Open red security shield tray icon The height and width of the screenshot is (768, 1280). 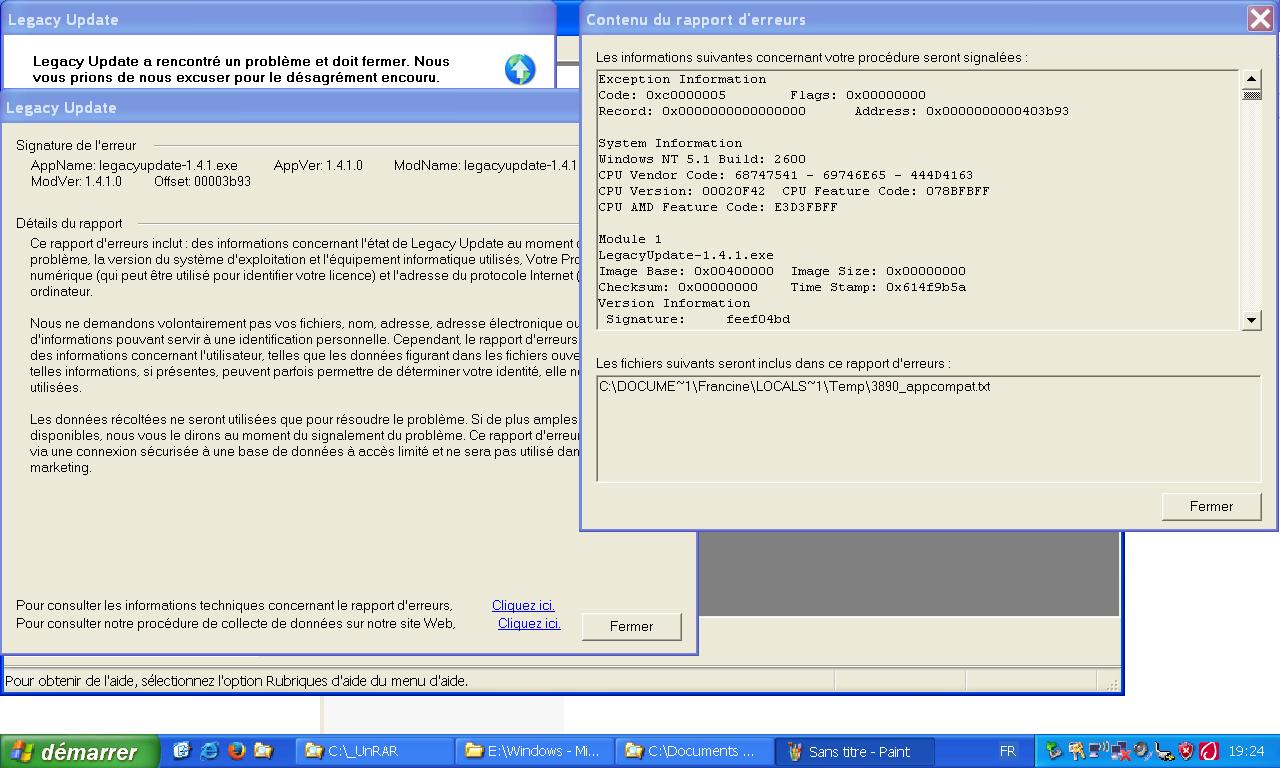[x=1186, y=750]
